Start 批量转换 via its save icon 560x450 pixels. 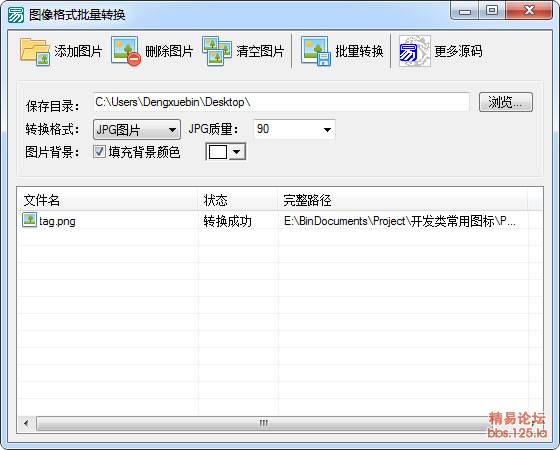[316, 51]
